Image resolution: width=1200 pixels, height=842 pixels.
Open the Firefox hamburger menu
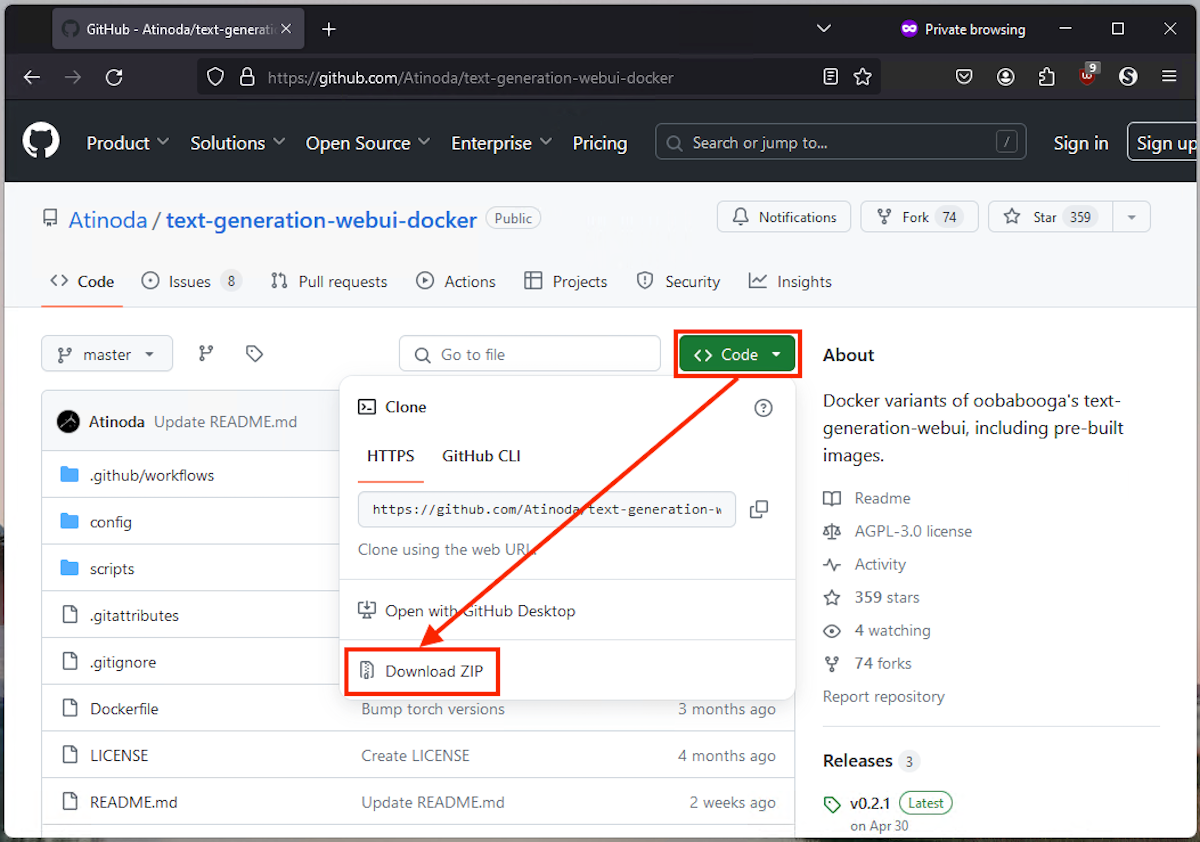[x=1168, y=76]
